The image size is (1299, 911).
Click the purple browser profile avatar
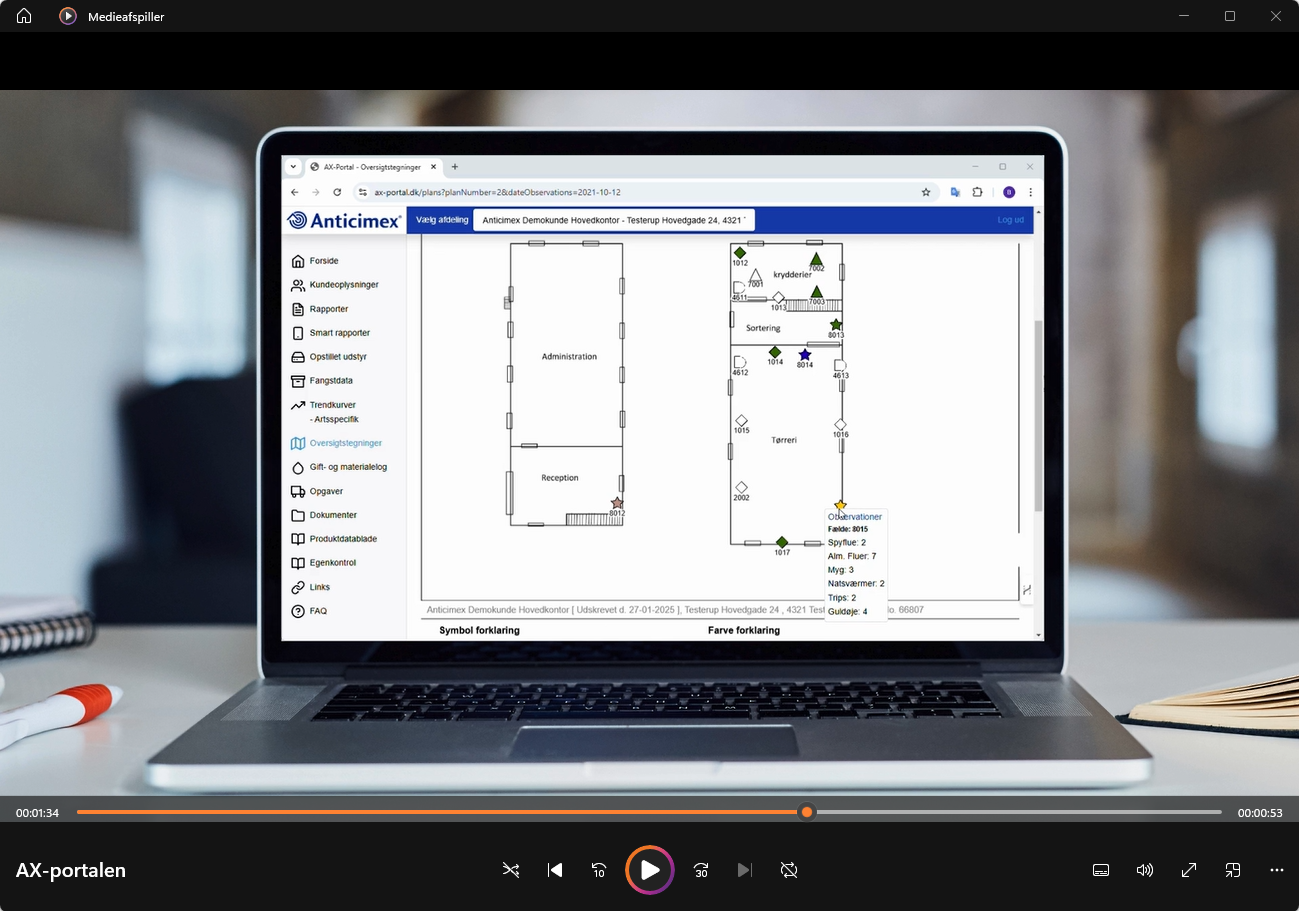pos(1009,192)
